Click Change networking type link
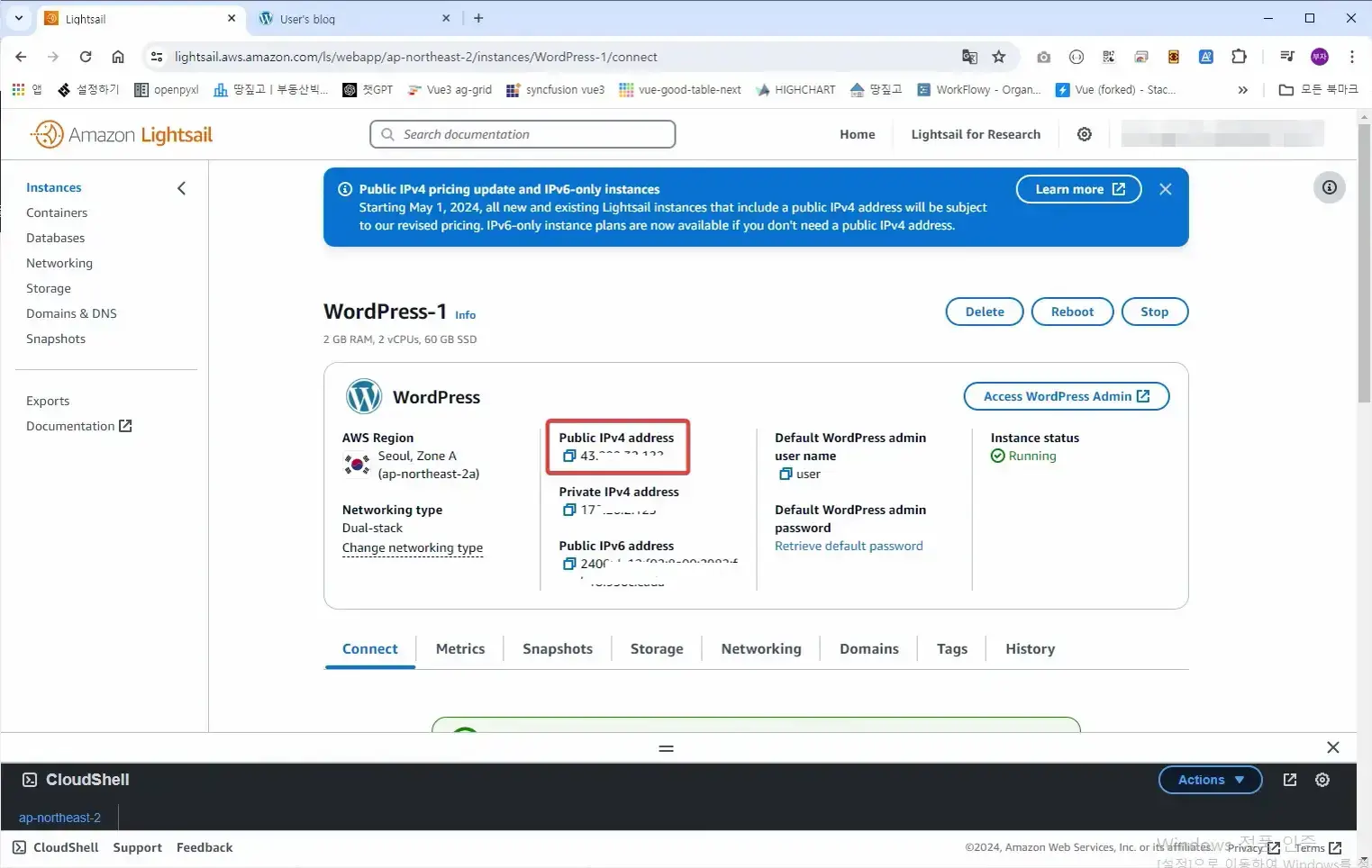 coord(413,547)
